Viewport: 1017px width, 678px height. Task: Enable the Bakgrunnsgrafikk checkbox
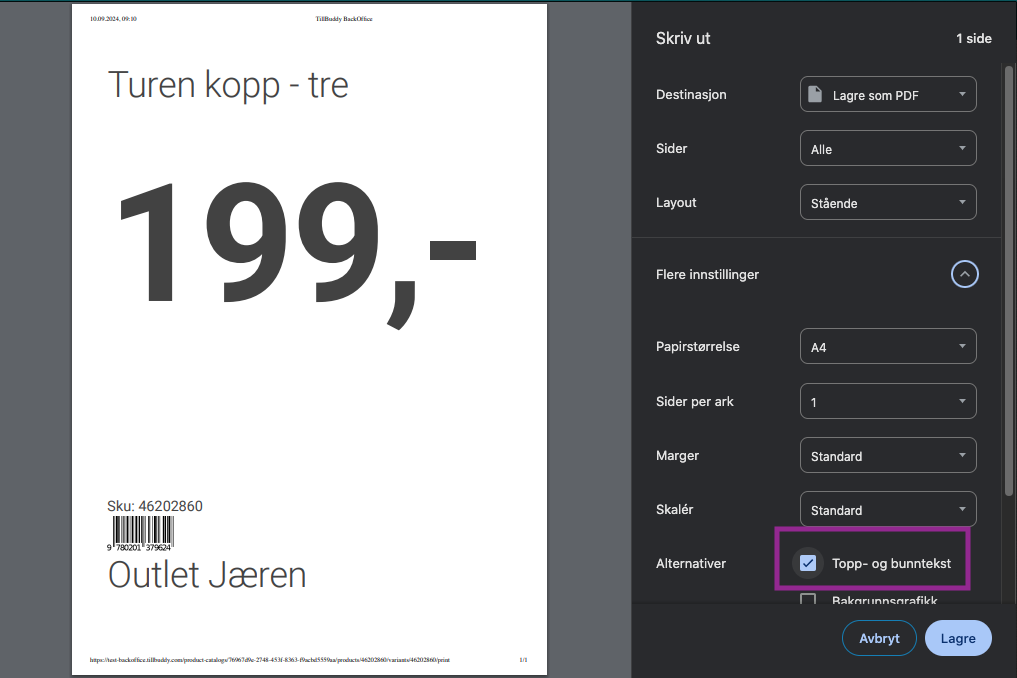pyautogui.click(x=808, y=599)
